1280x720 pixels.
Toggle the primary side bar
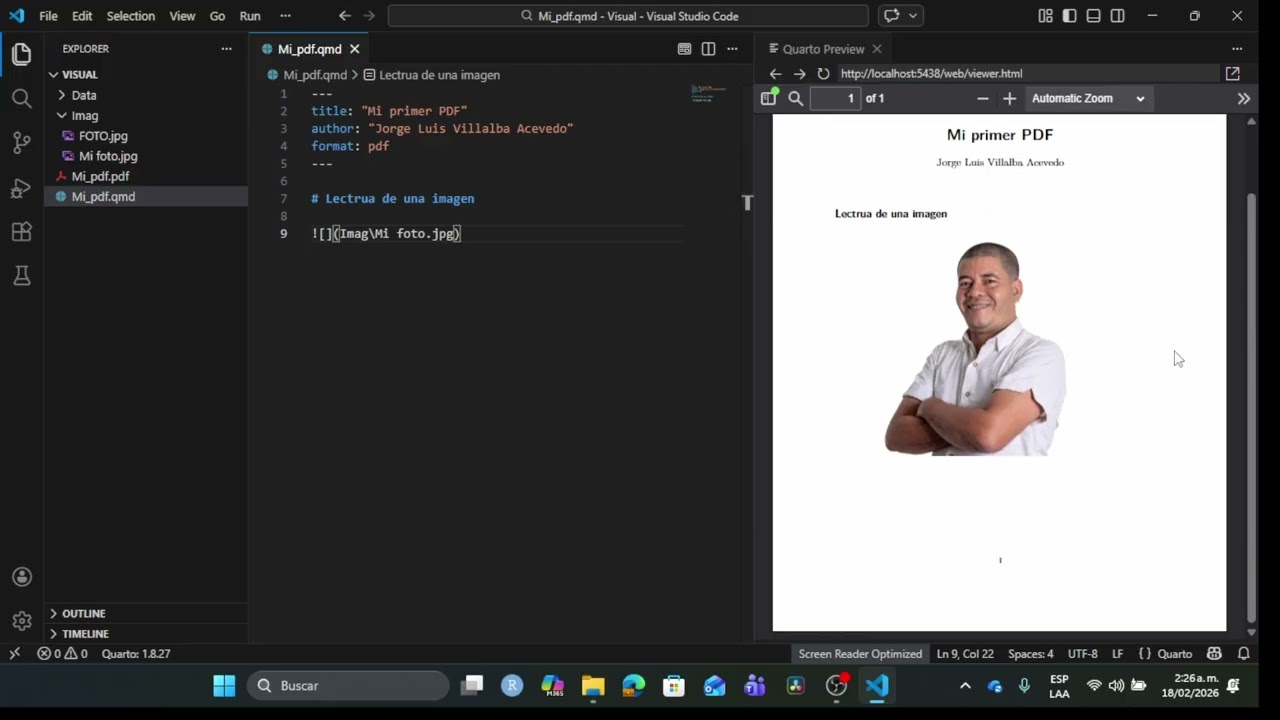click(x=1069, y=16)
